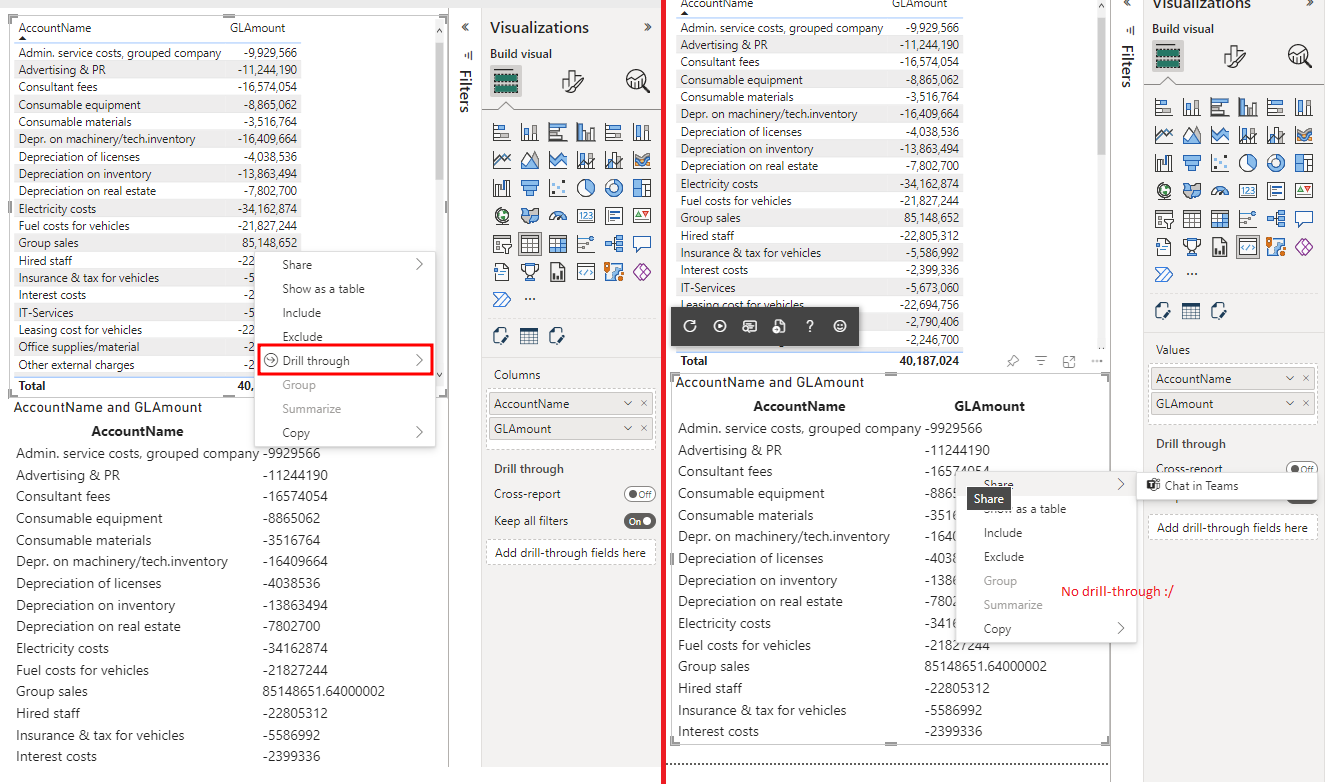Click right table vertical scrollbar

click(1101, 87)
